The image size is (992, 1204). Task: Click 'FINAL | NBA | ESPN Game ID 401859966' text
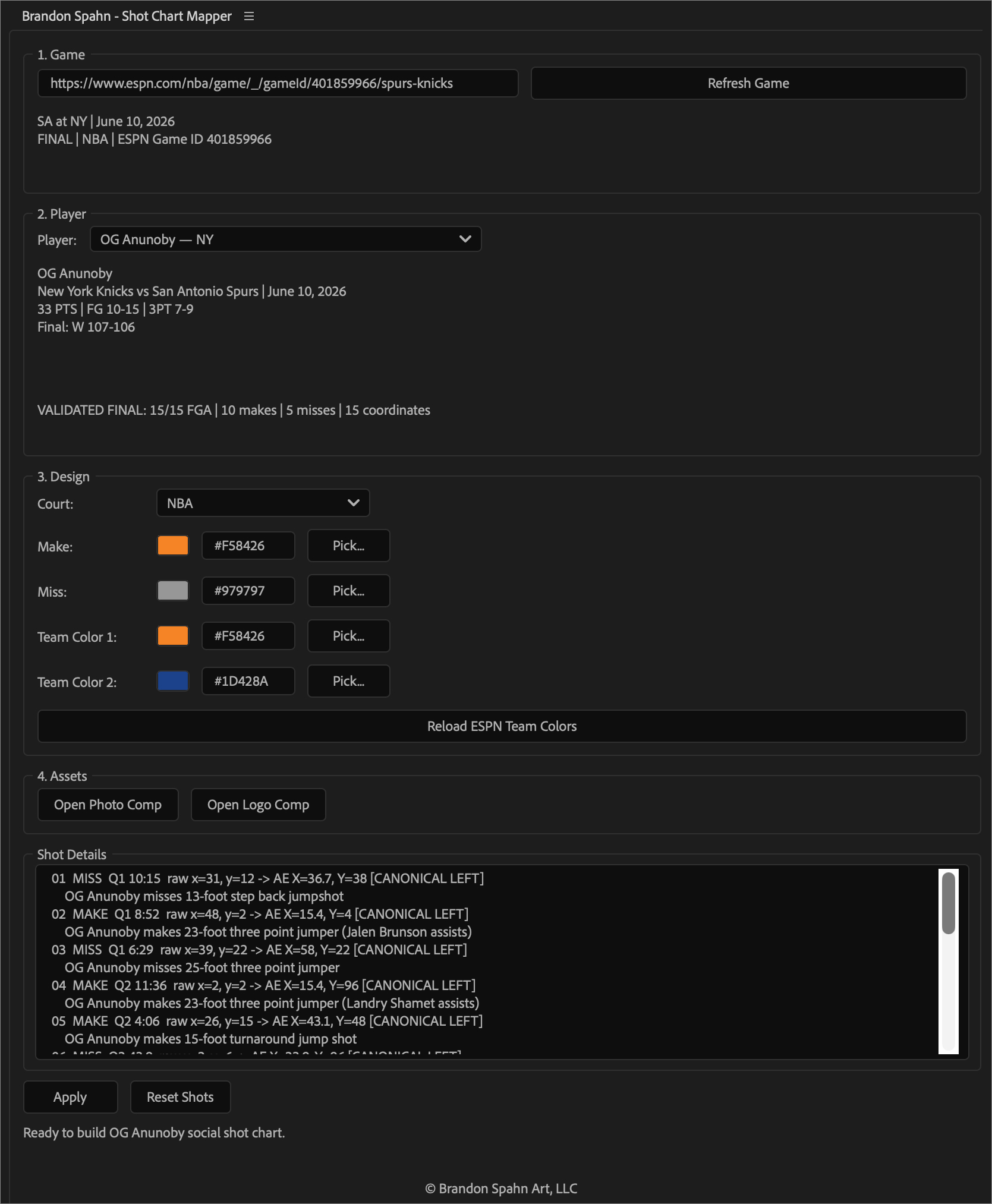[x=155, y=139]
